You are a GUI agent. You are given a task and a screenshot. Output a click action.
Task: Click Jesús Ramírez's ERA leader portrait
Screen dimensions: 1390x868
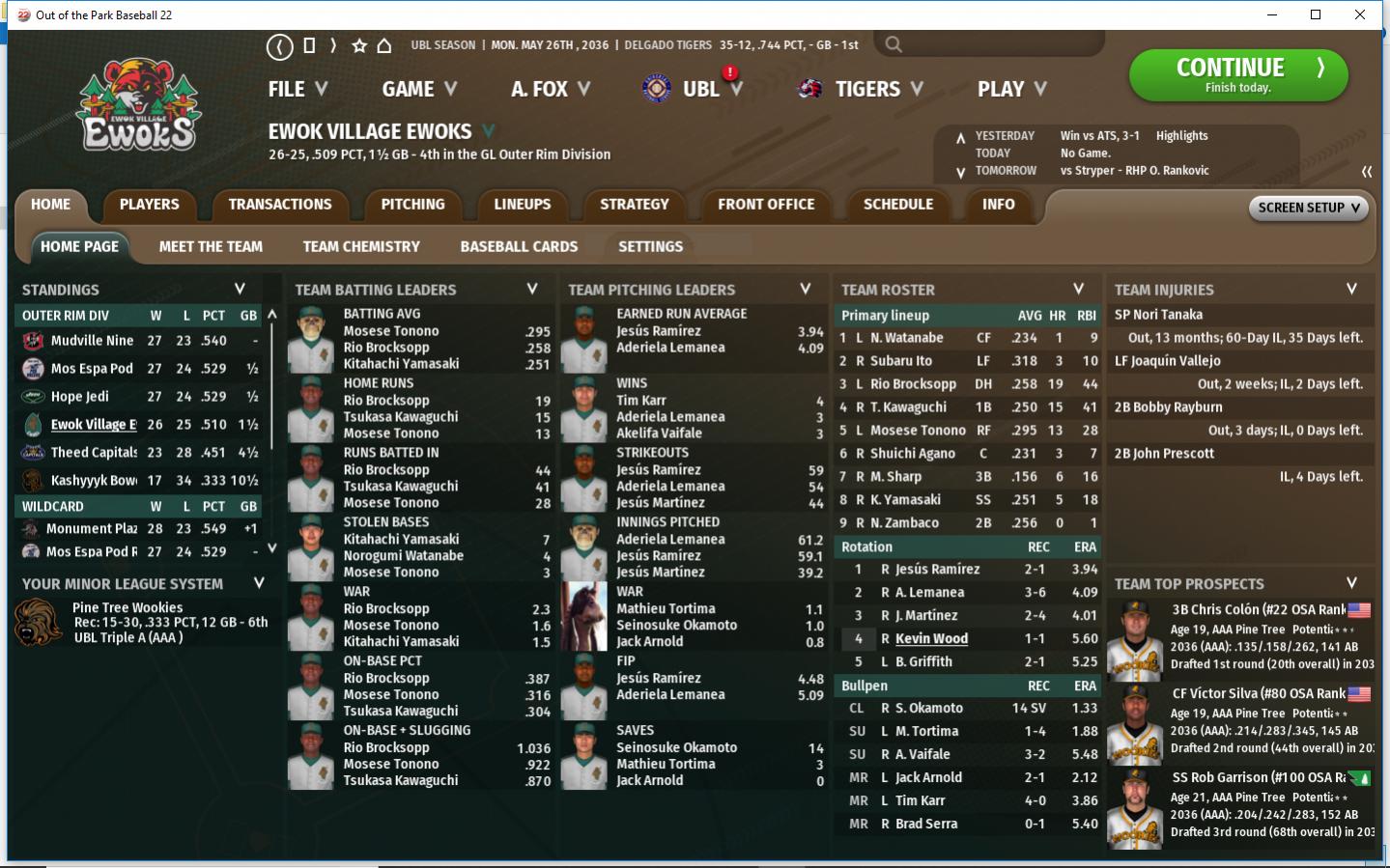583,340
